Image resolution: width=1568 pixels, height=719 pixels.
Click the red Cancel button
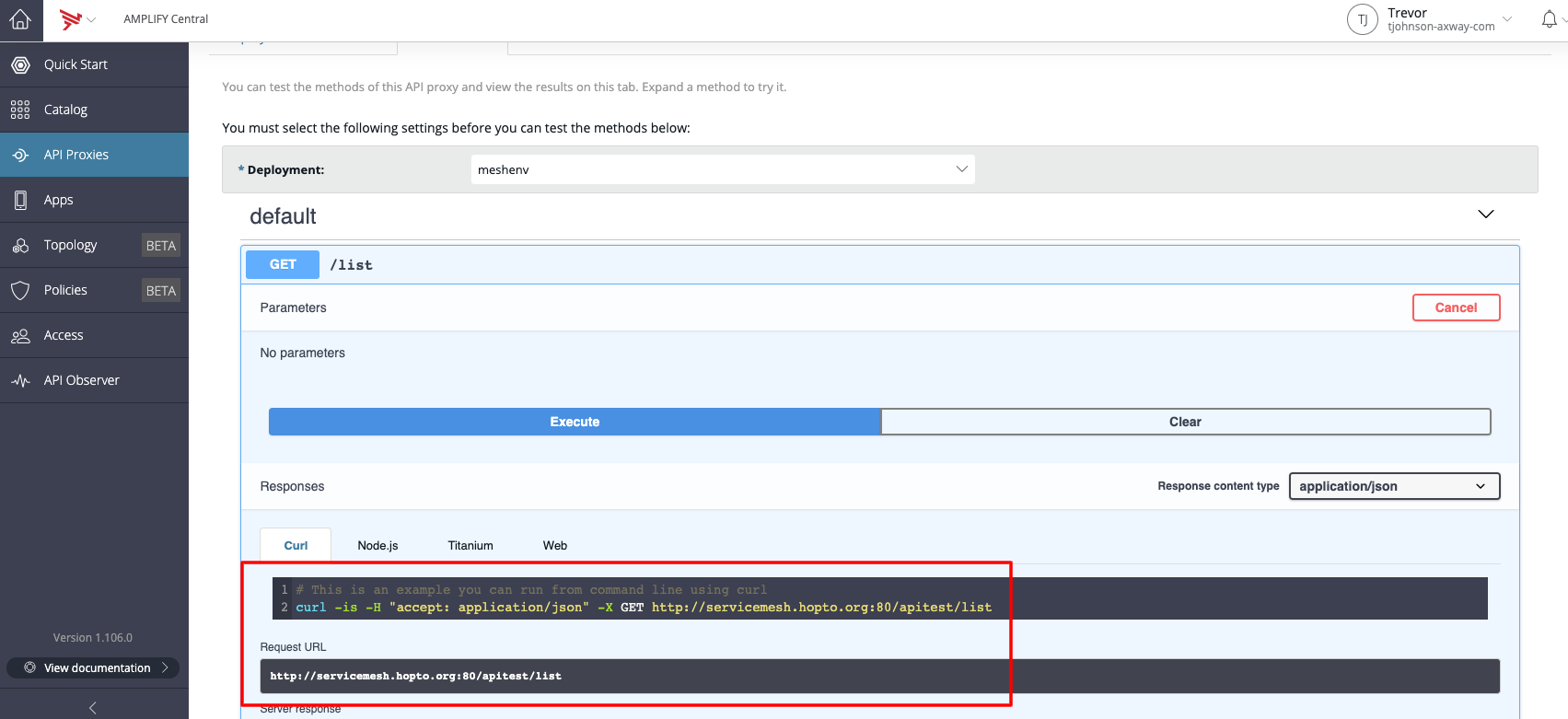pos(1456,307)
